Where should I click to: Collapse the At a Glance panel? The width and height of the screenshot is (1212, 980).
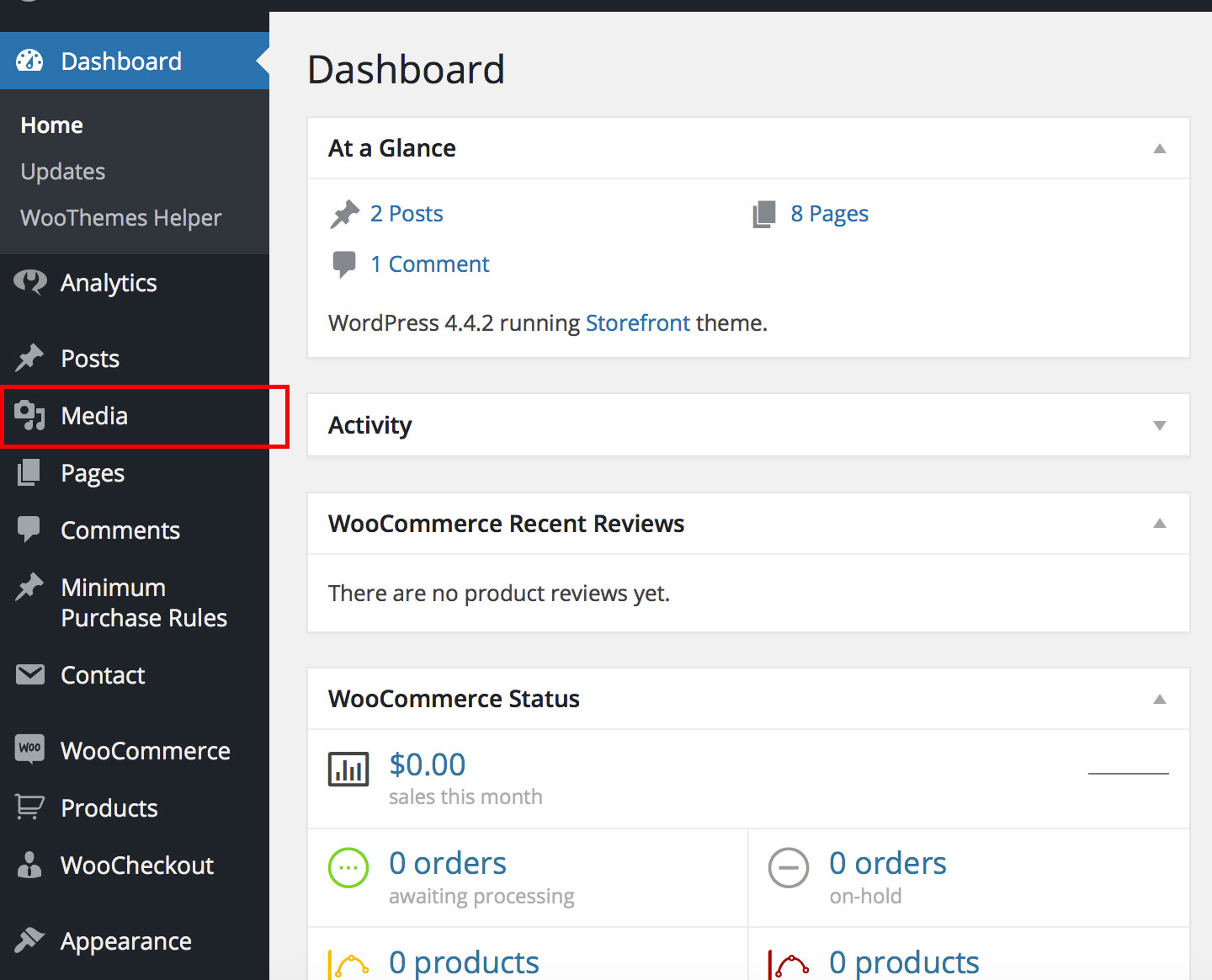click(x=1159, y=149)
